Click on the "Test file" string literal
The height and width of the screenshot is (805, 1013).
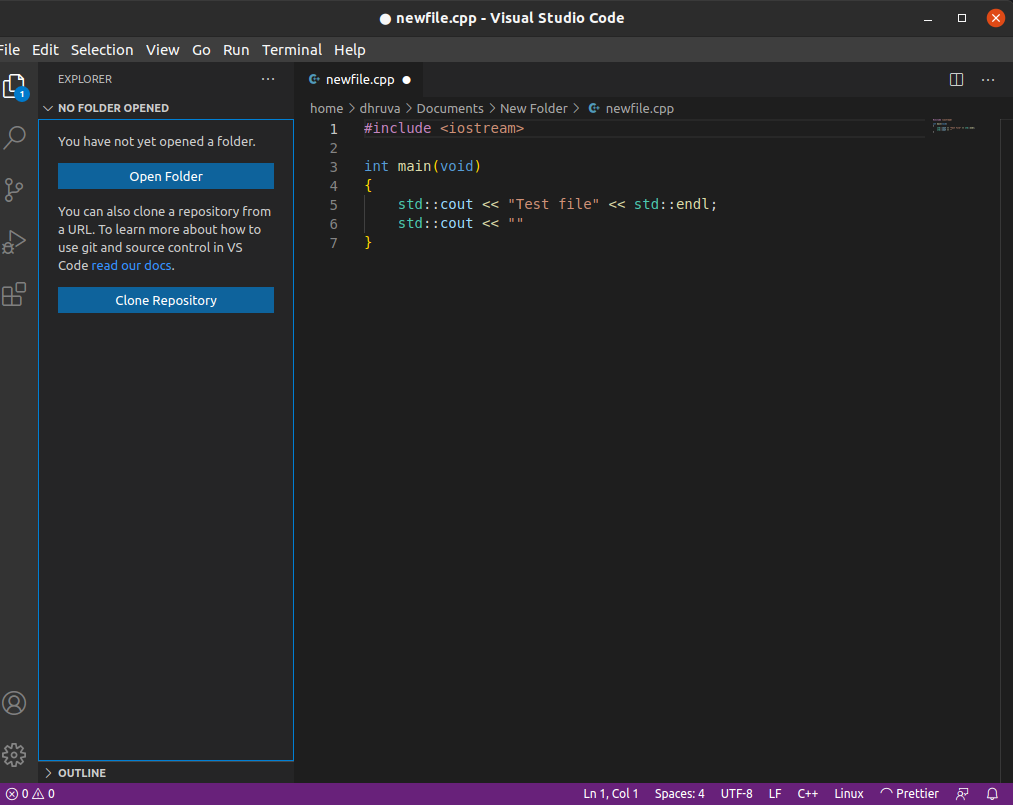(x=554, y=204)
